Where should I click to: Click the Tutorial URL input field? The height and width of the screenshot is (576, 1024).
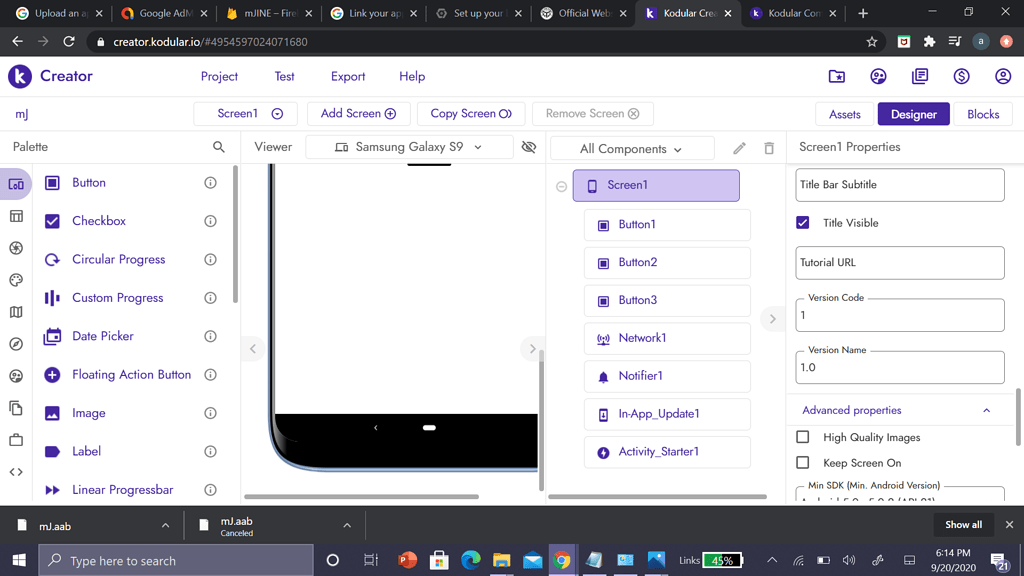[900, 263]
